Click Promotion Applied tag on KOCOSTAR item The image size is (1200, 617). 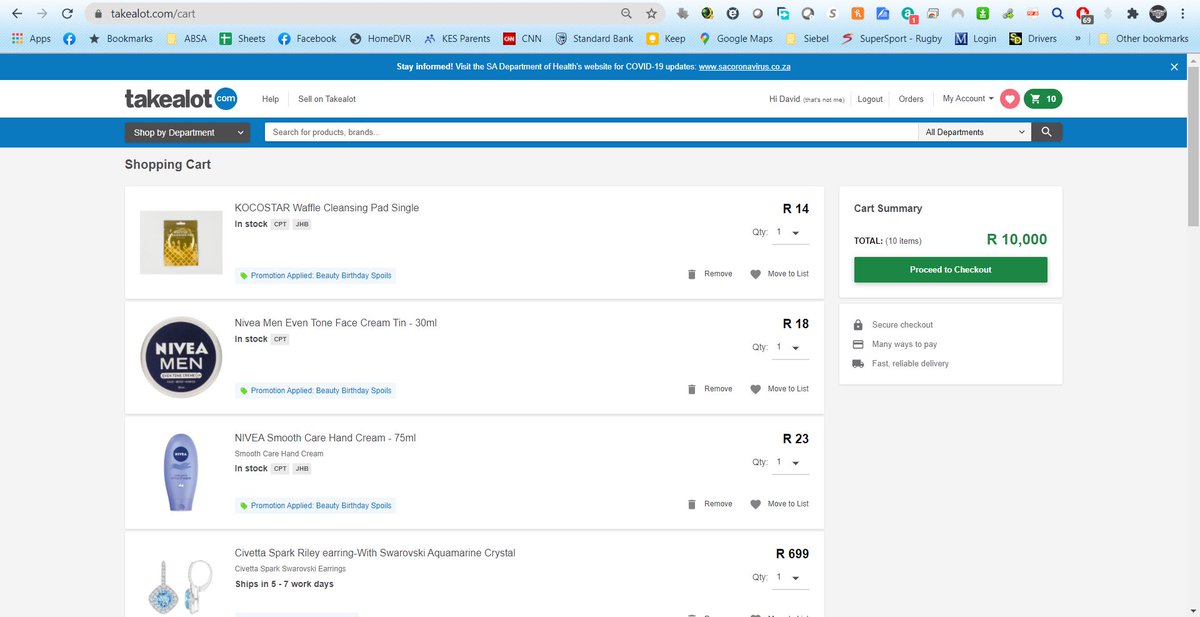(x=315, y=275)
